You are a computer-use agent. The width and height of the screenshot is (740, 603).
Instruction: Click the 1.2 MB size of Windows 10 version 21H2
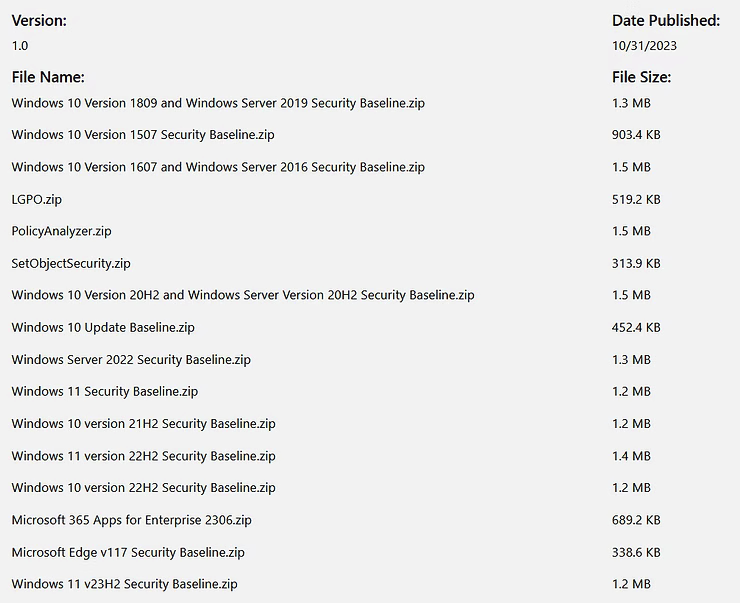[631, 424]
